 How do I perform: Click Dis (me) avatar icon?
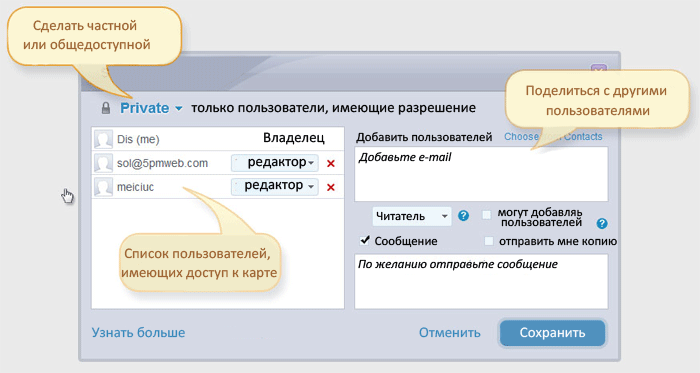(x=103, y=140)
